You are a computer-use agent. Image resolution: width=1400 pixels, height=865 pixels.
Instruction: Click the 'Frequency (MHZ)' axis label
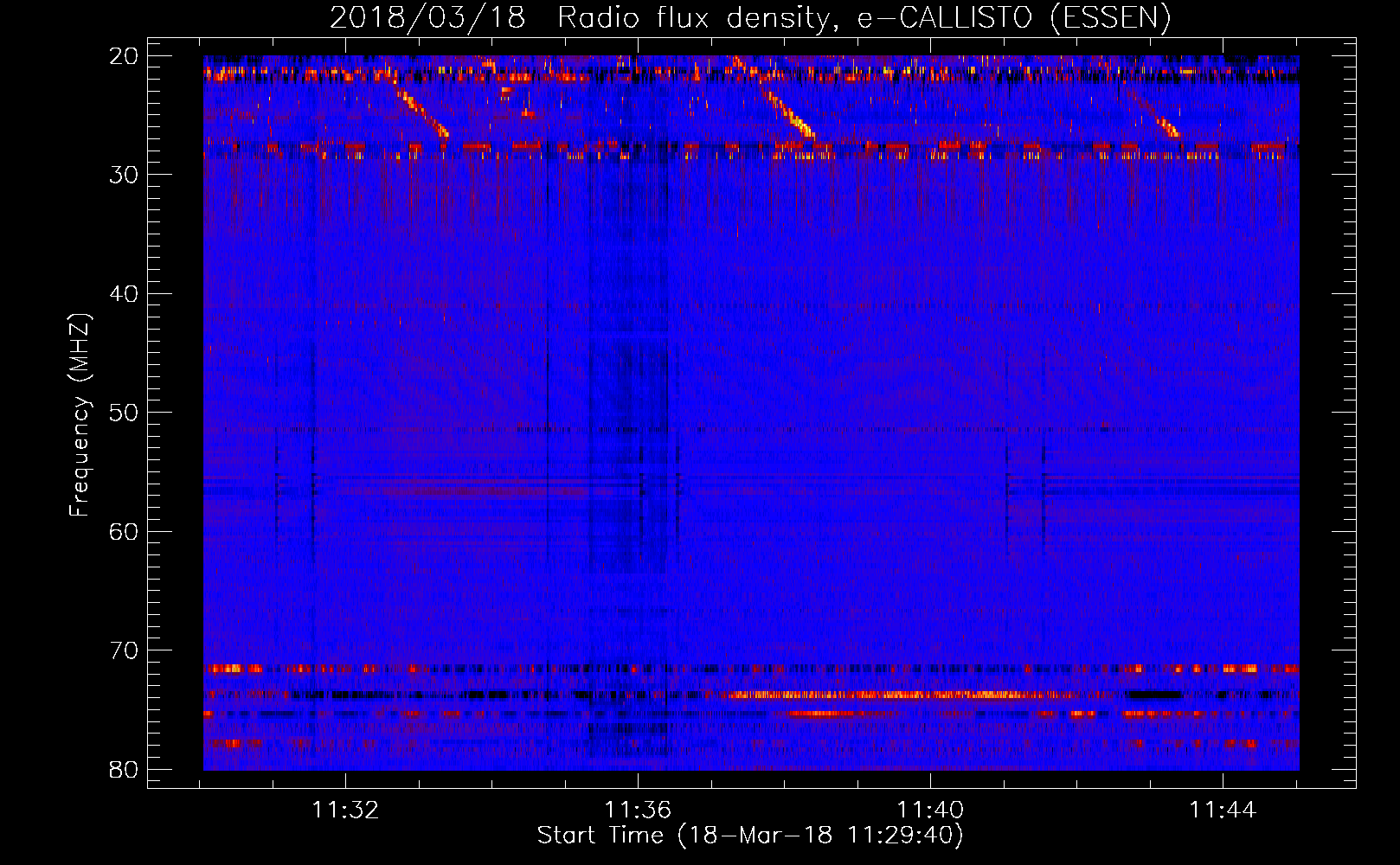[80, 415]
